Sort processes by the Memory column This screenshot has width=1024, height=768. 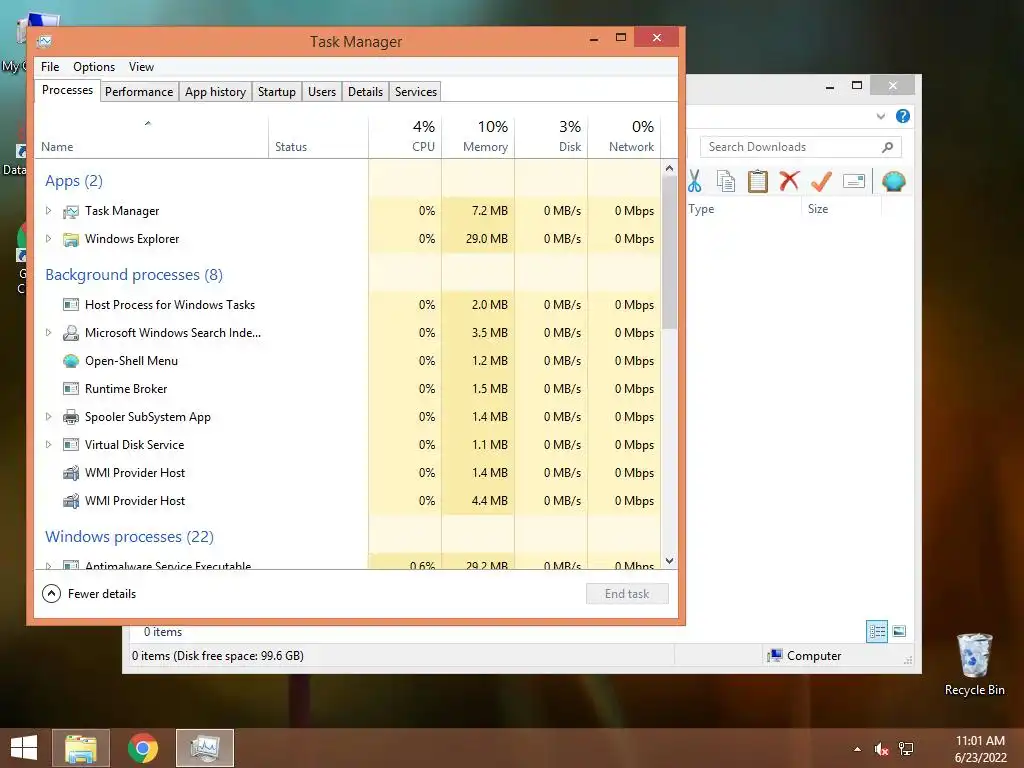pyautogui.click(x=478, y=137)
